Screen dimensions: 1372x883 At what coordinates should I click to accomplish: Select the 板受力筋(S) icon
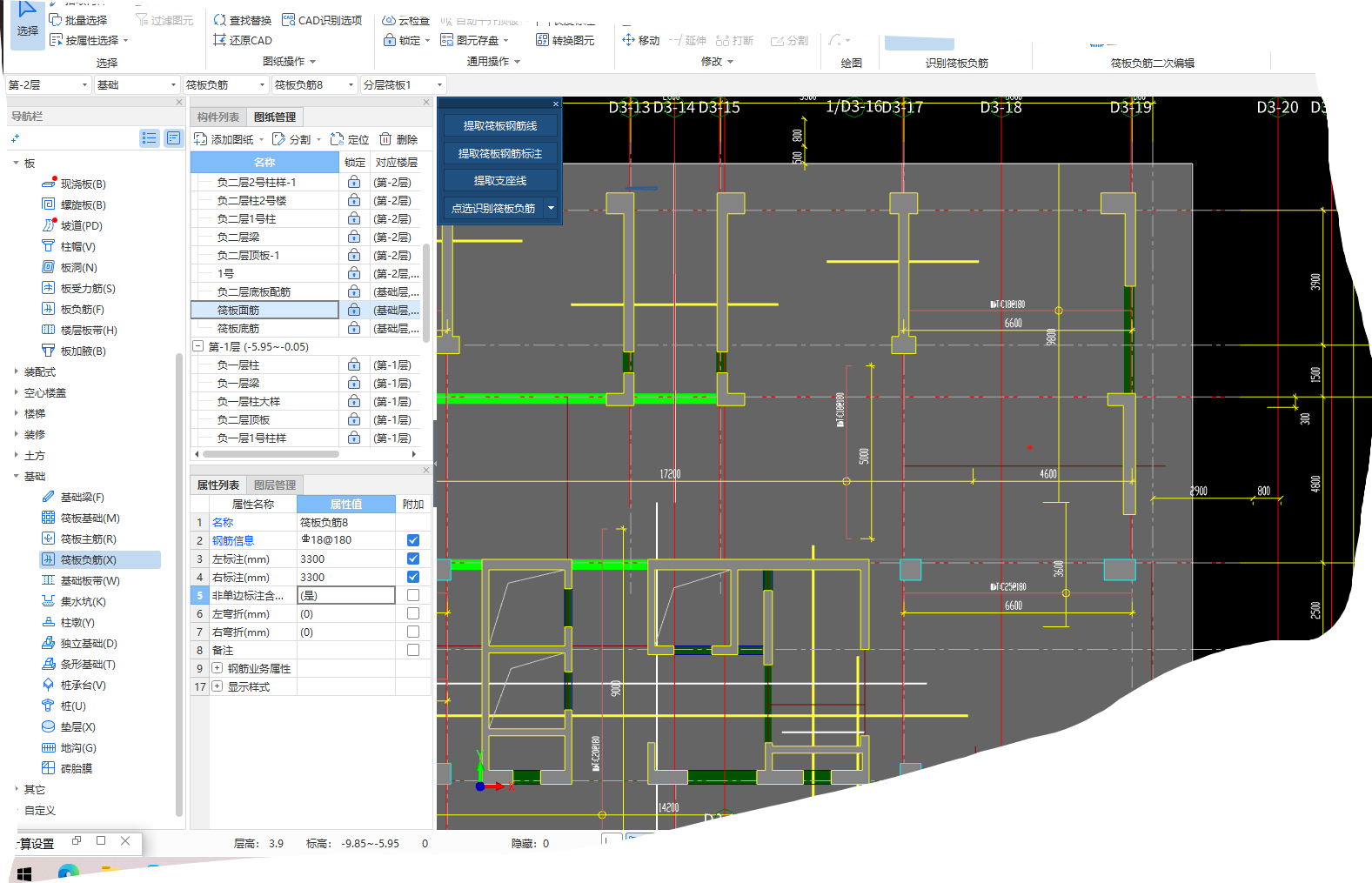pos(48,288)
